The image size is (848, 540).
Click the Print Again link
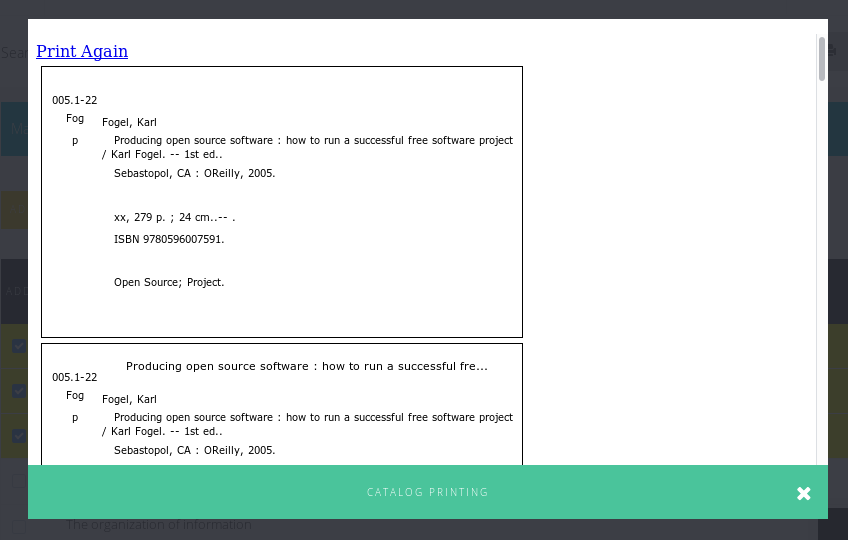82,51
